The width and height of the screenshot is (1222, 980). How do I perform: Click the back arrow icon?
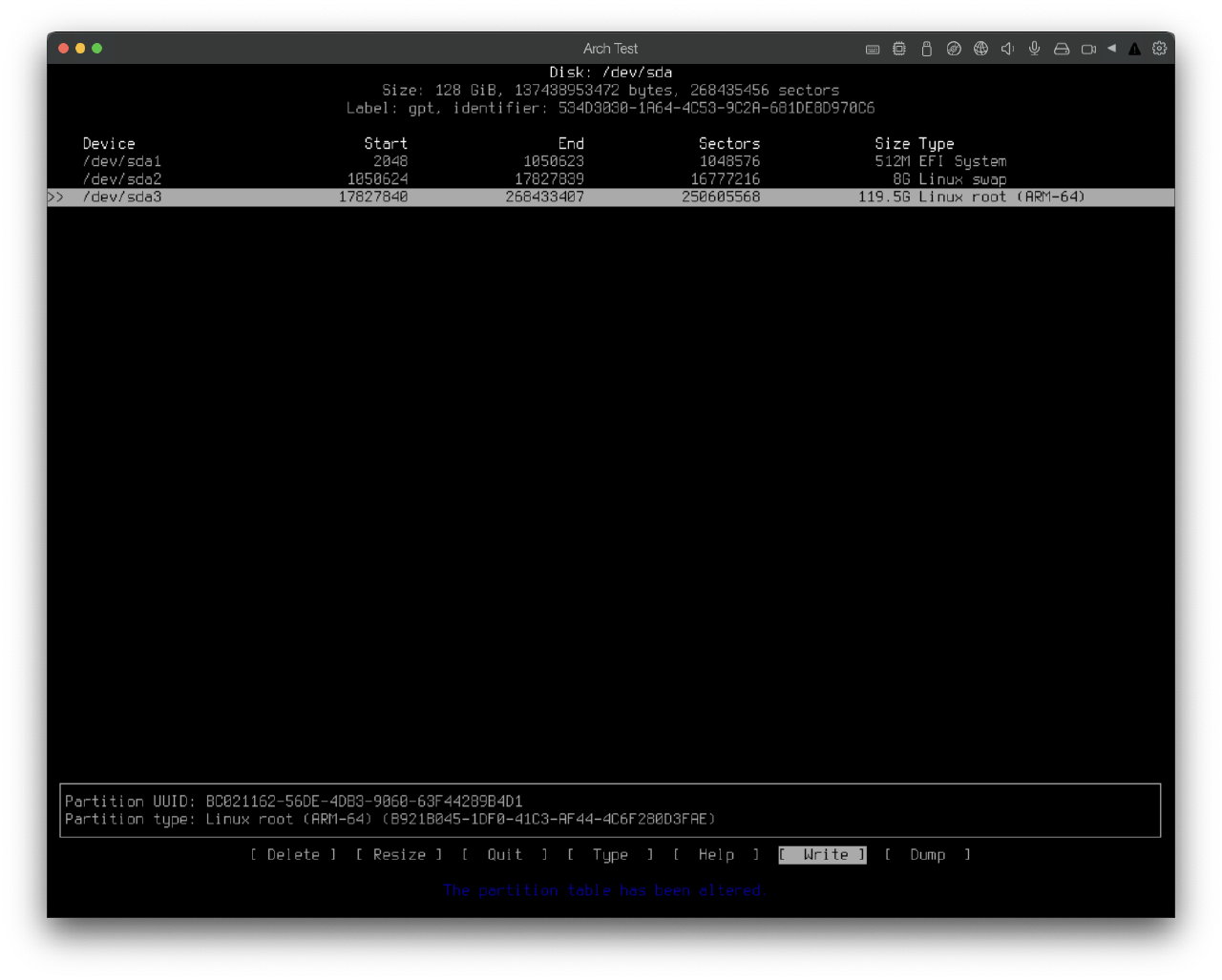pyautogui.click(x=1110, y=49)
